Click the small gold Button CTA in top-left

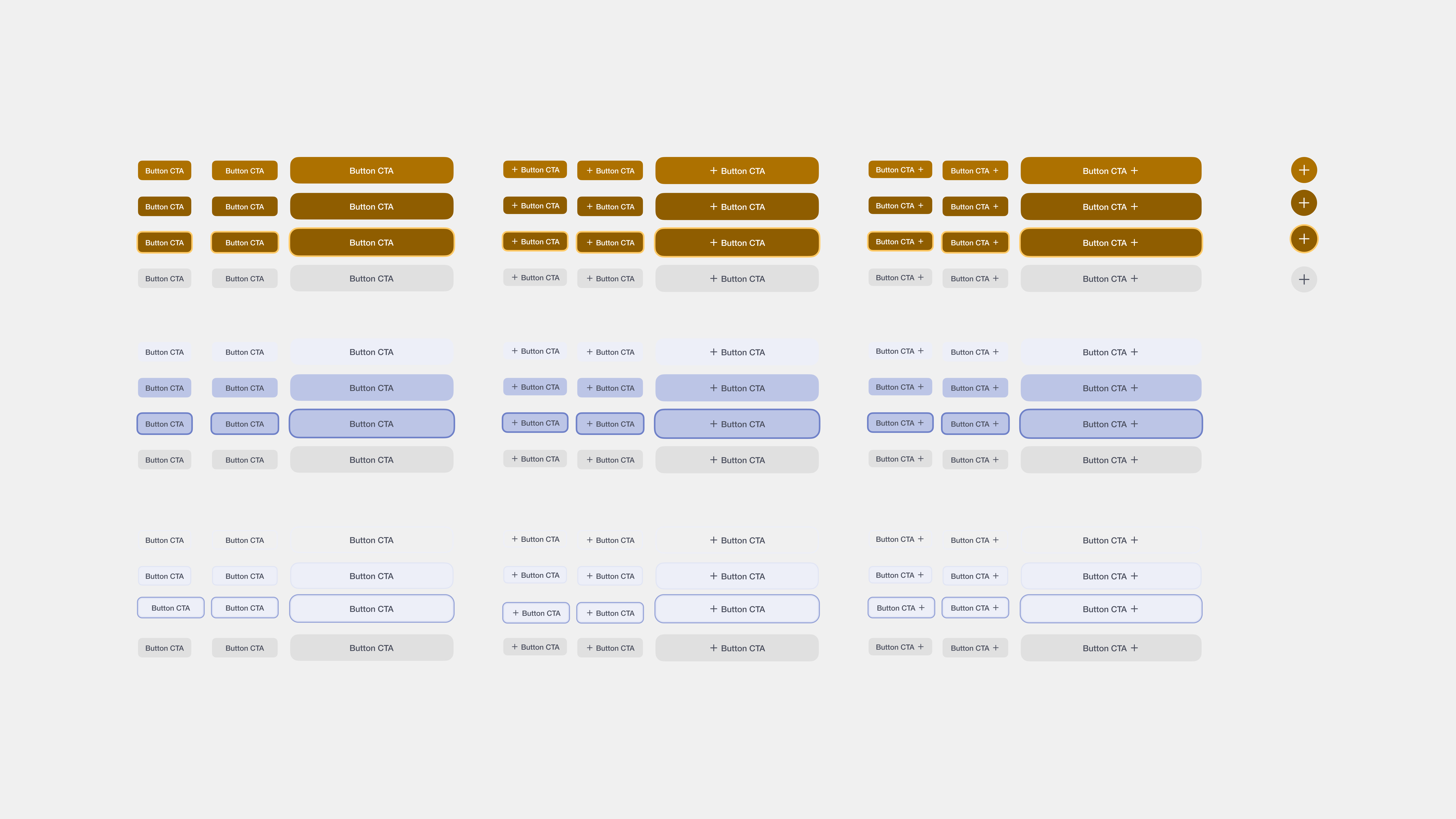(x=165, y=170)
